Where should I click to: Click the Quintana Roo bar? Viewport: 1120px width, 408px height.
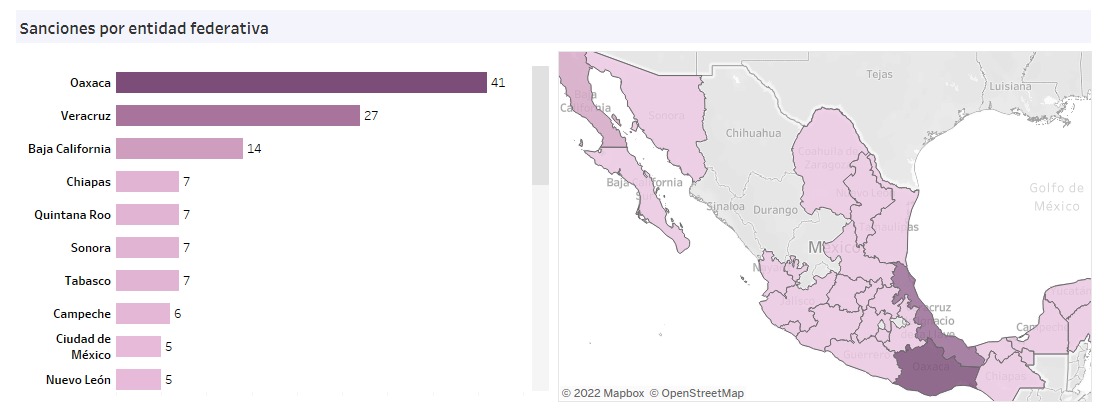147,214
